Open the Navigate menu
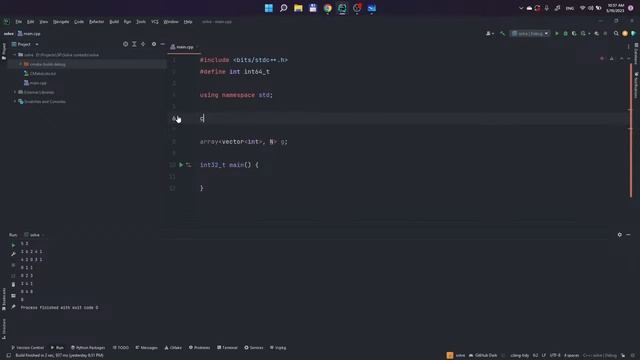Screen dimensions: 640x360 point(61,22)
